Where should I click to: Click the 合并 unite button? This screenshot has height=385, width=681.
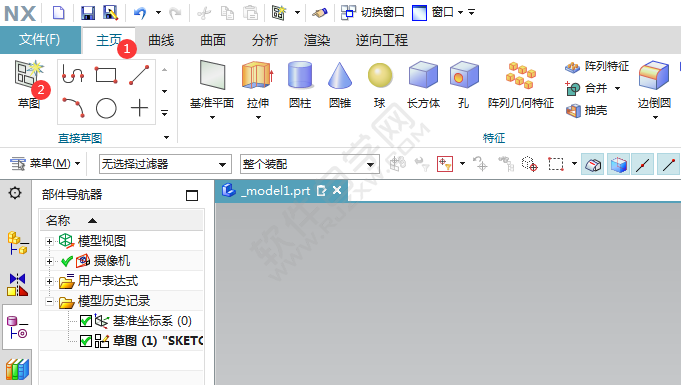[586, 89]
